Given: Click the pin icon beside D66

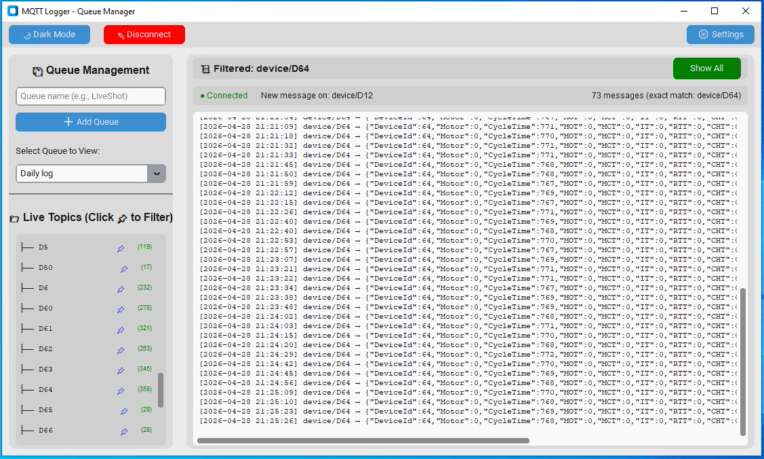Looking at the screenshot, I should point(124,431).
